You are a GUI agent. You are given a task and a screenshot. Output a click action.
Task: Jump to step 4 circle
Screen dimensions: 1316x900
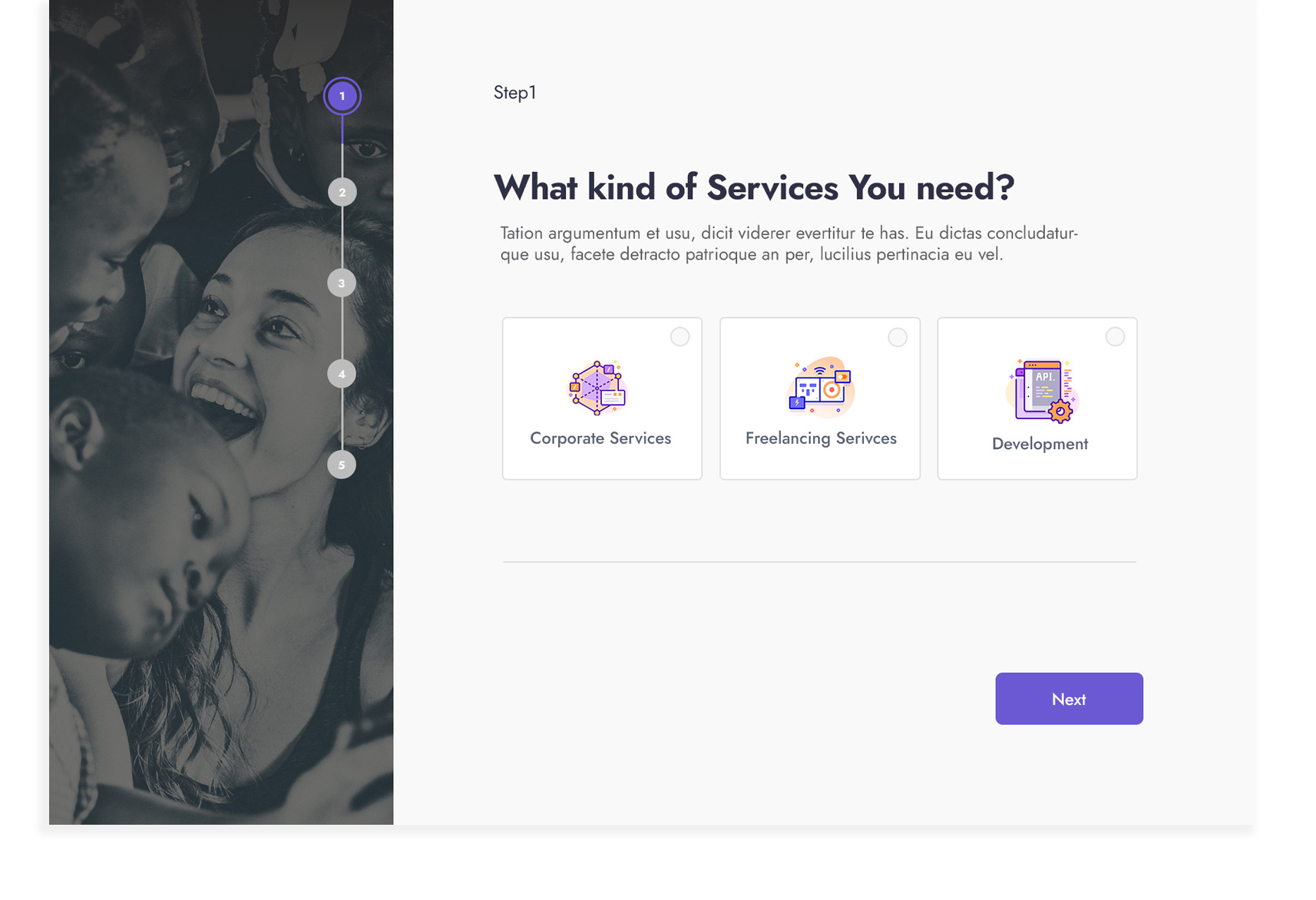[x=342, y=374]
